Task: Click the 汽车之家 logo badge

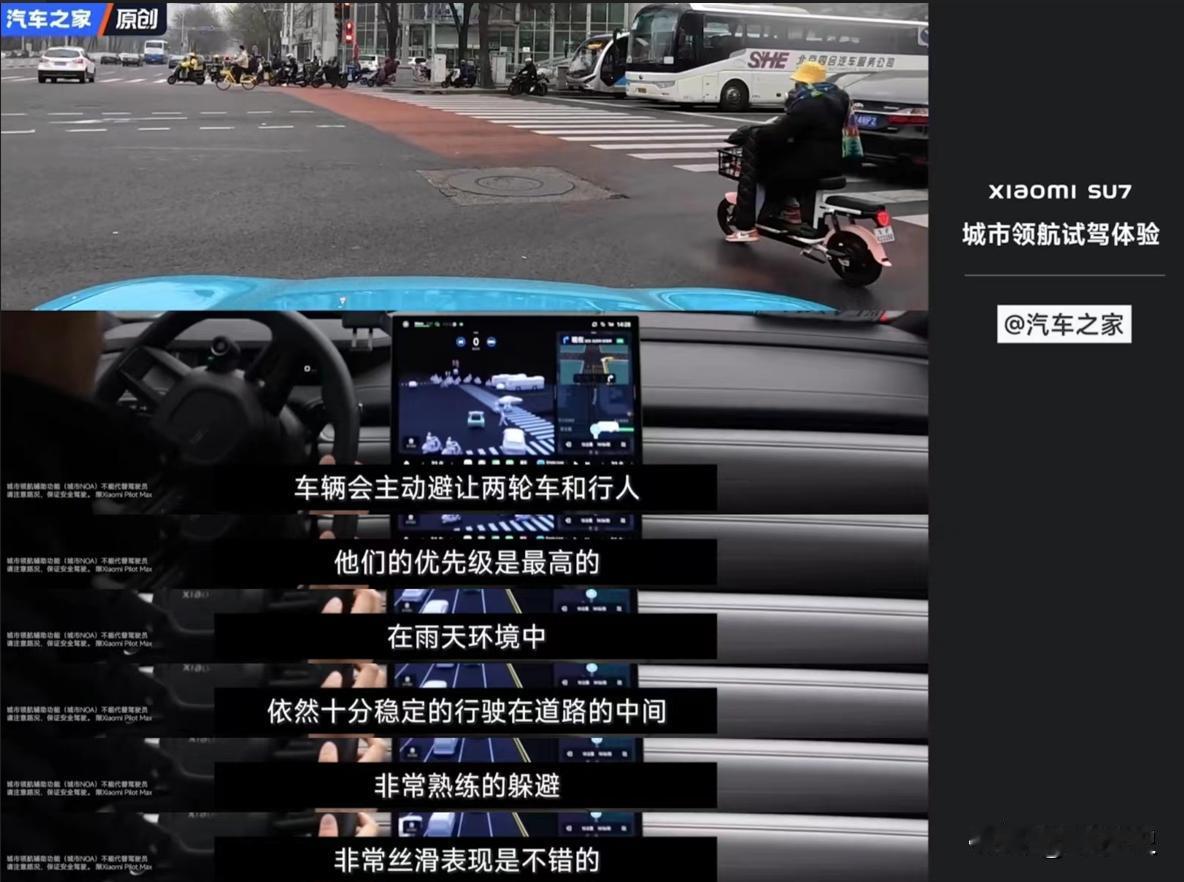Action: click(x=50, y=18)
